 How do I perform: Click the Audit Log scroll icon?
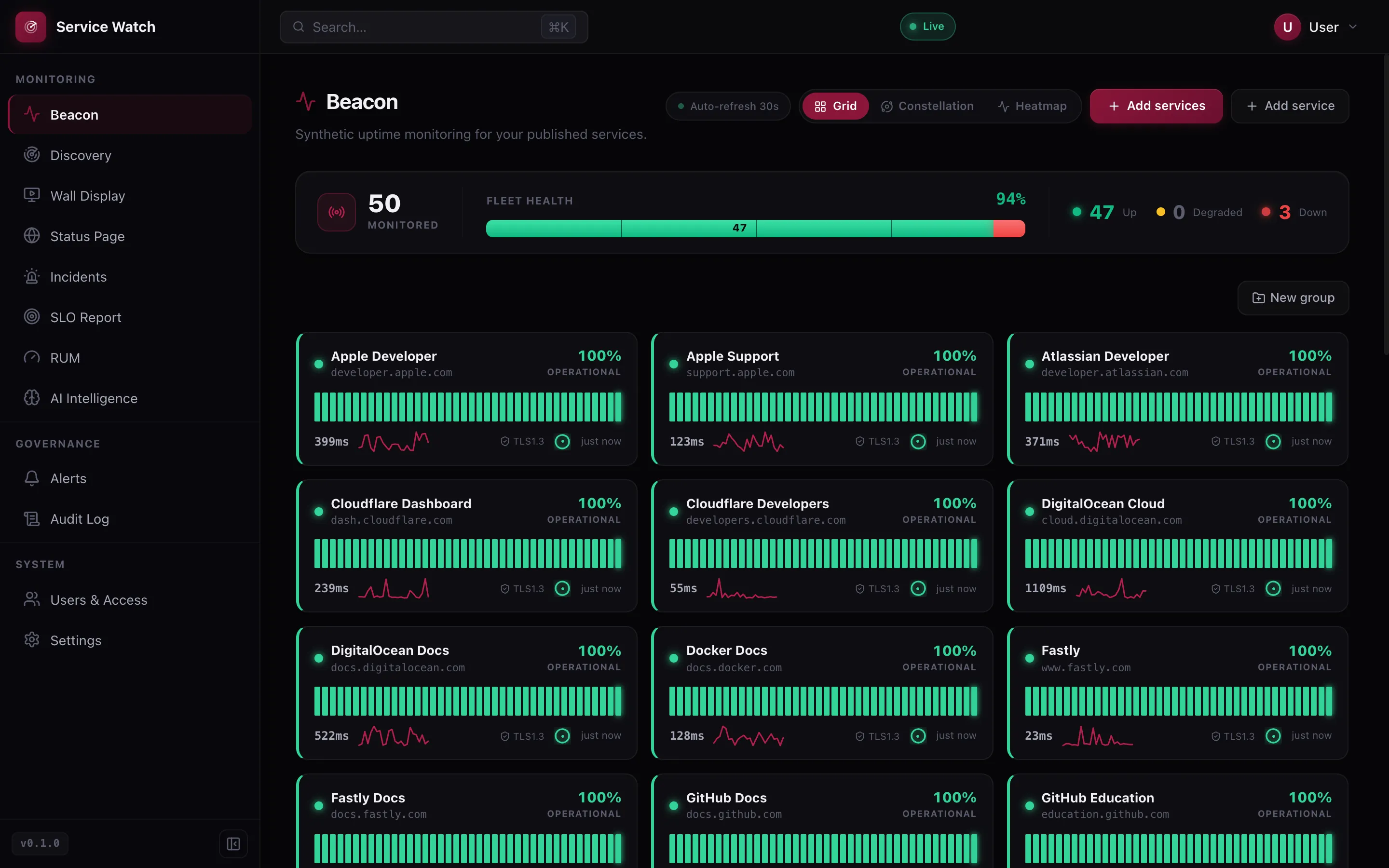[31, 519]
